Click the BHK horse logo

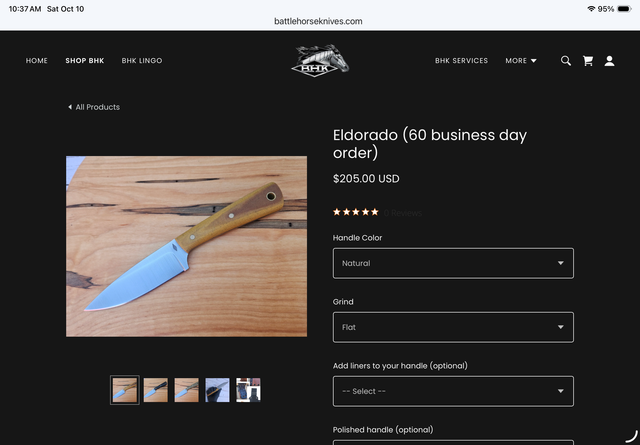[x=320, y=60]
